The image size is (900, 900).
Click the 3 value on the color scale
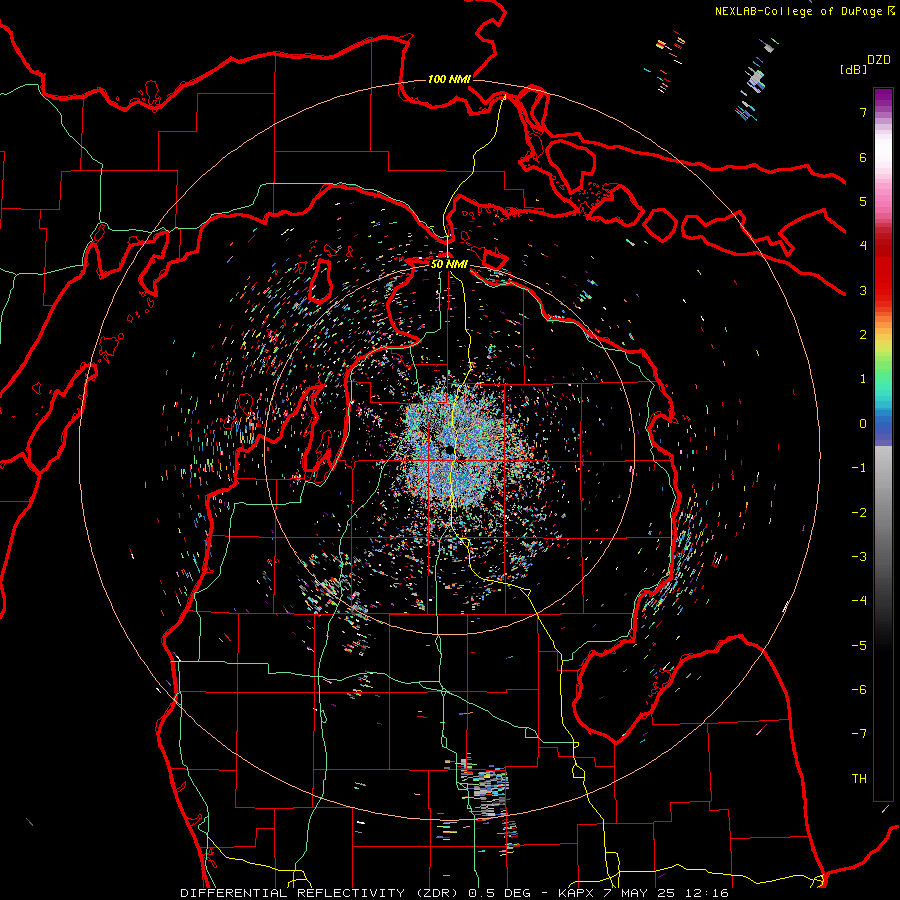(x=863, y=290)
